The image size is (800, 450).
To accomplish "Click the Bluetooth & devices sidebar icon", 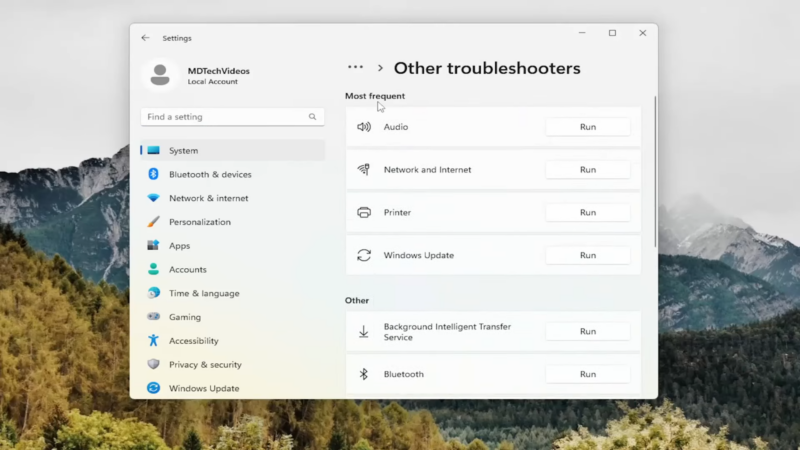I will (153, 174).
